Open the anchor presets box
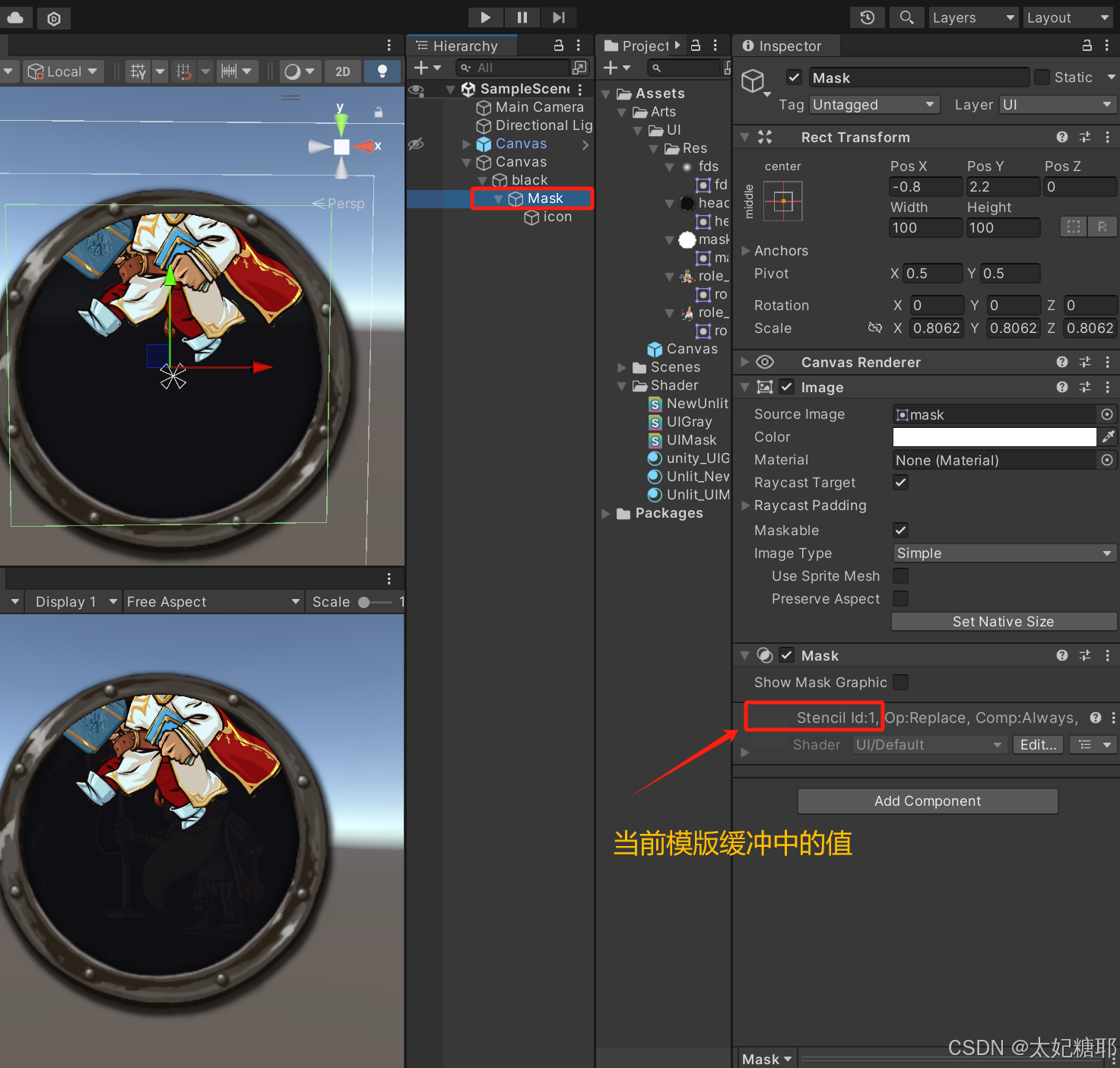Screen dimensions: 1120x1068 tap(783, 201)
